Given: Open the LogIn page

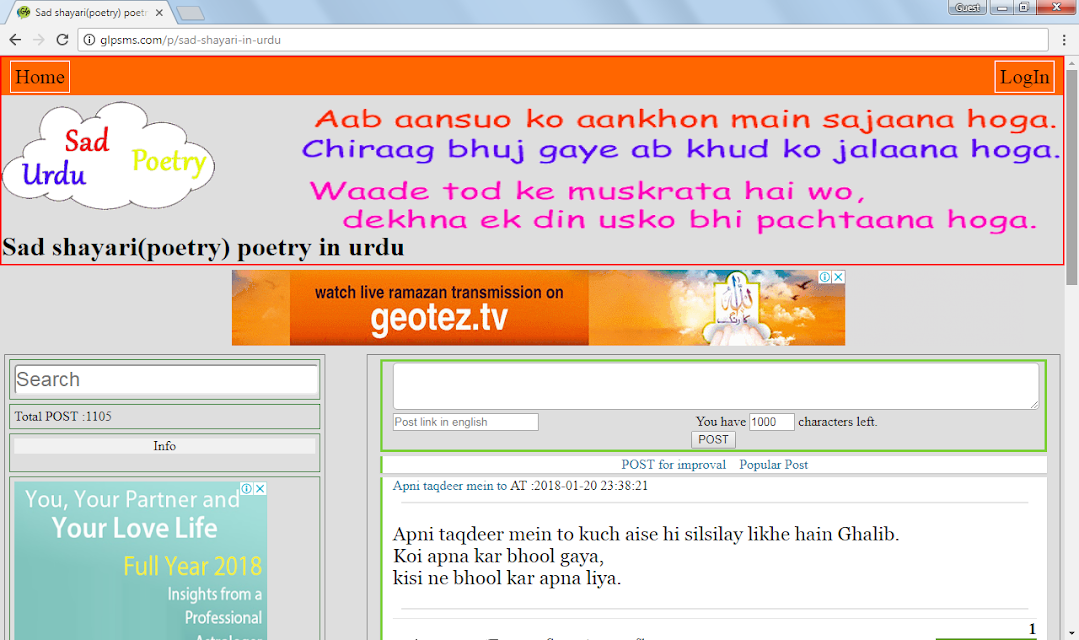Looking at the screenshot, I should point(1025,77).
